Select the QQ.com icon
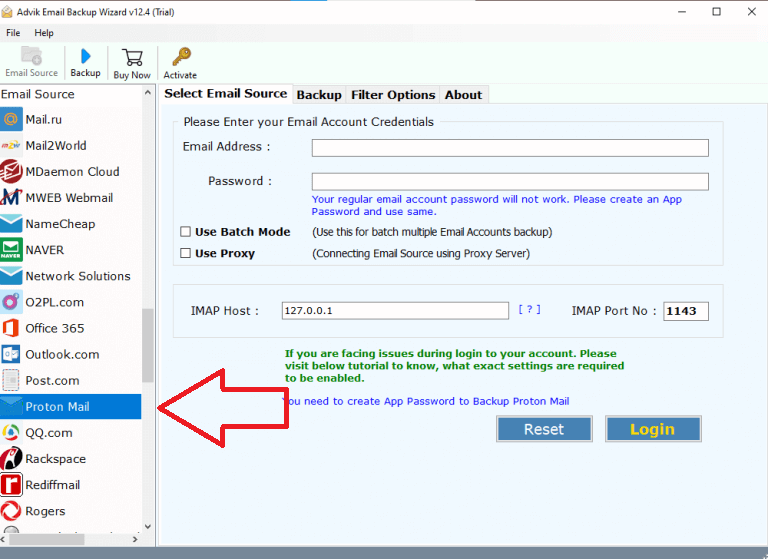This screenshot has width=768, height=559. (11, 433)
